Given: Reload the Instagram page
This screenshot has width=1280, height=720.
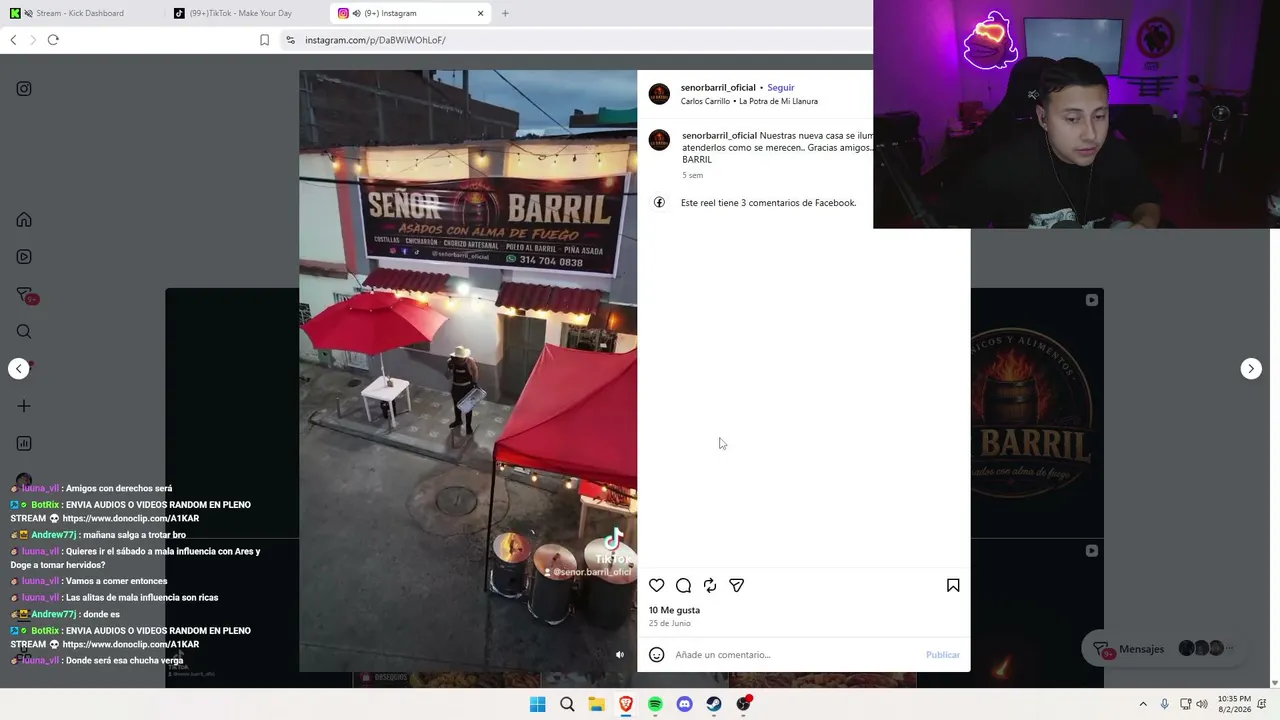Looking at the screenshot, I should point(53,40).
